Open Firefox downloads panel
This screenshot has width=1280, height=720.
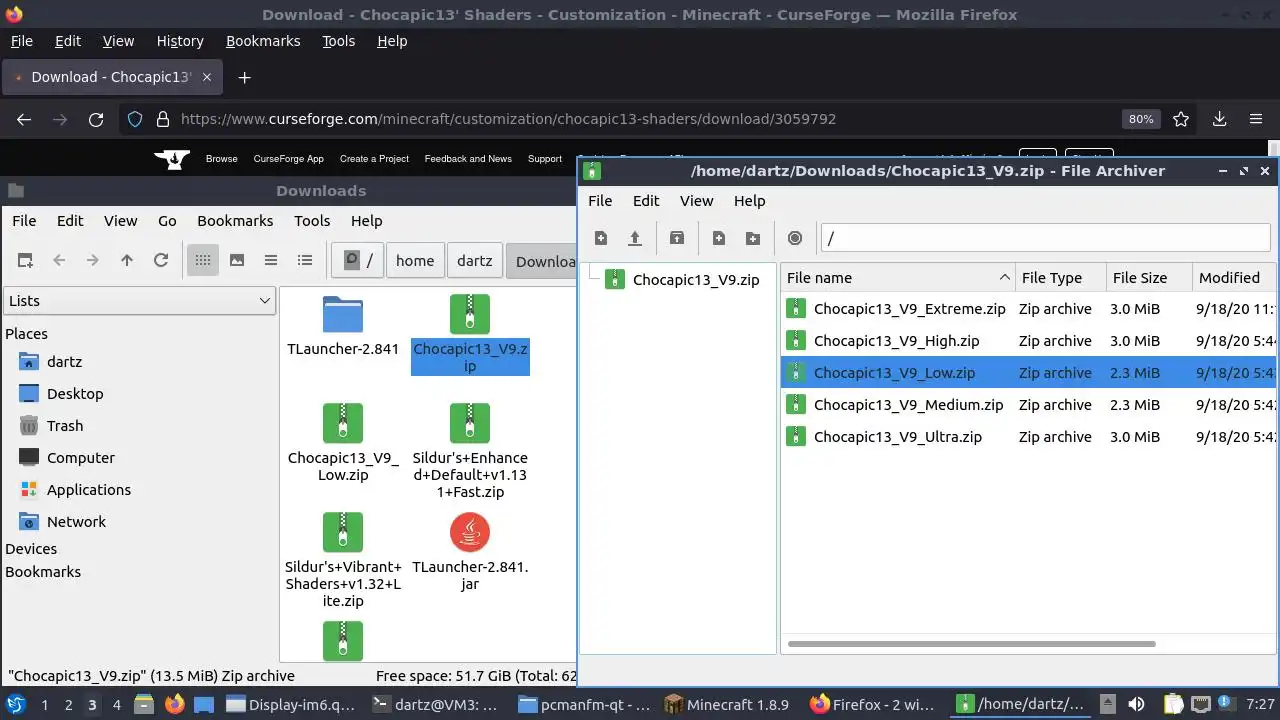point(1219,119)
